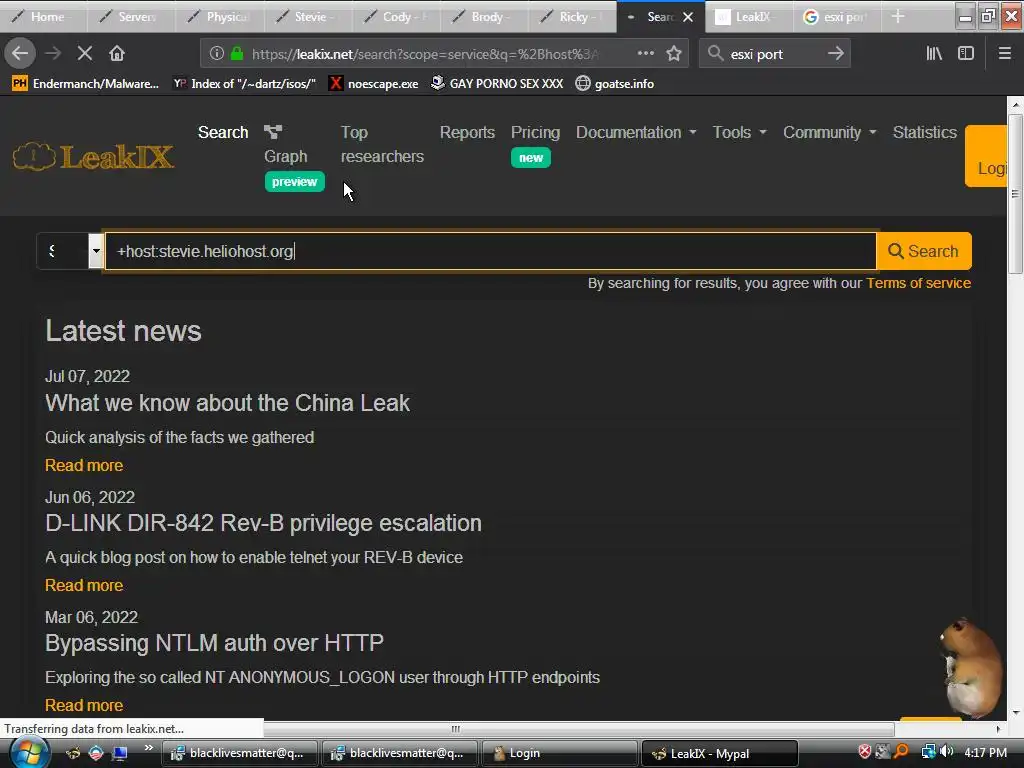Click the hamster image on the page
This screenshot has width=1024, height=768.
[972, 667]
